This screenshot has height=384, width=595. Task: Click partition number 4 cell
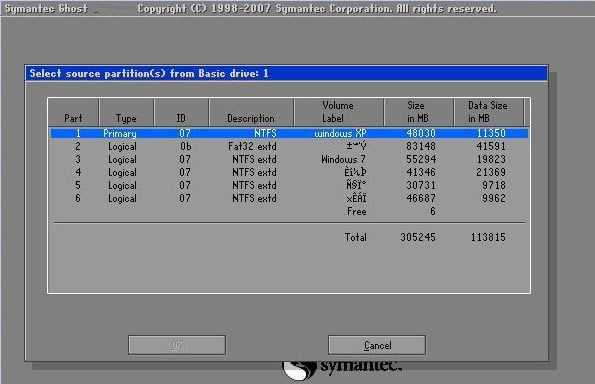[x=78, y=172]
